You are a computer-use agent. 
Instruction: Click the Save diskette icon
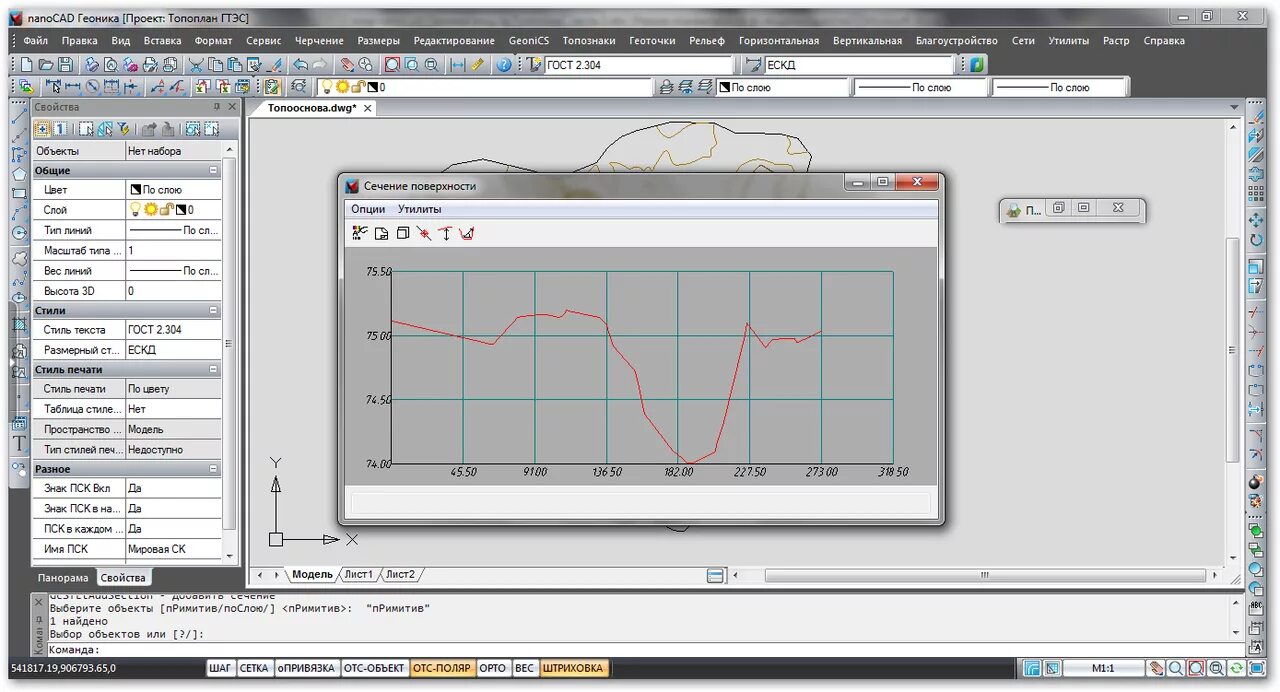[64, 65]
